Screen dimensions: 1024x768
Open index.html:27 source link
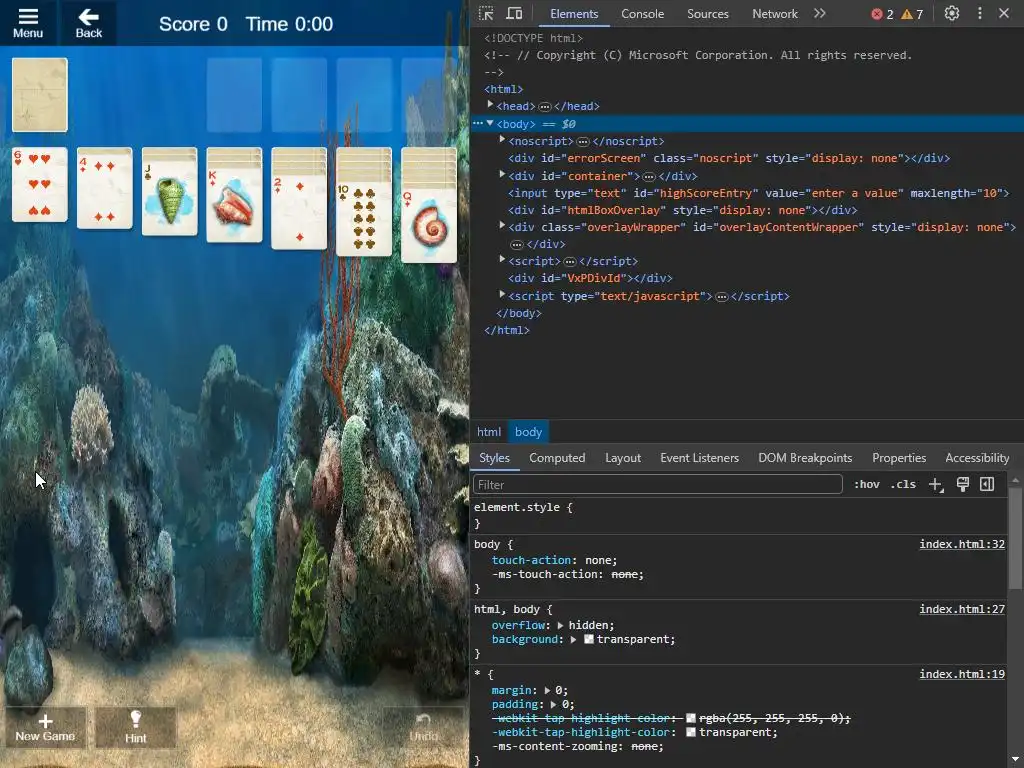tap(962, 609)
